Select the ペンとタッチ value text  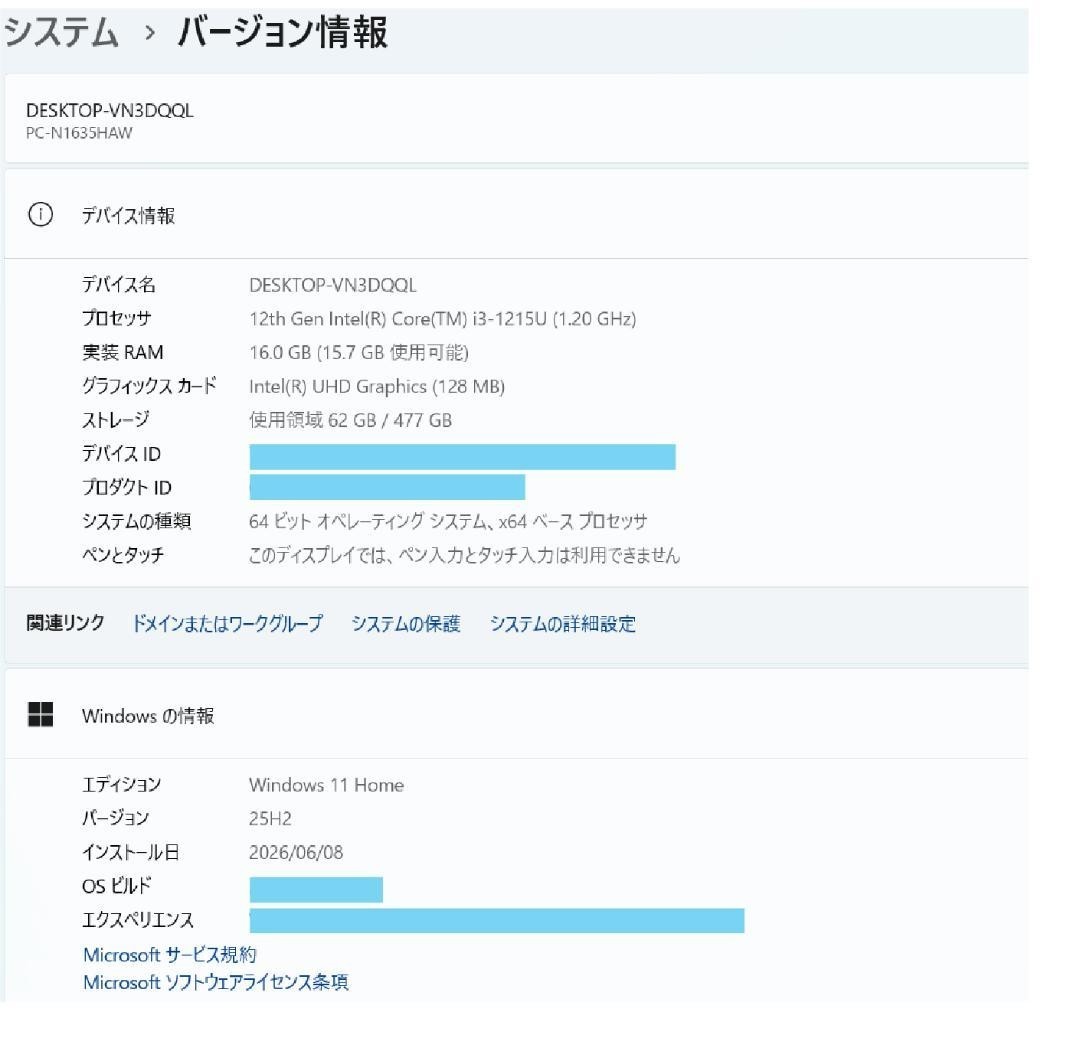click(464, 555)
